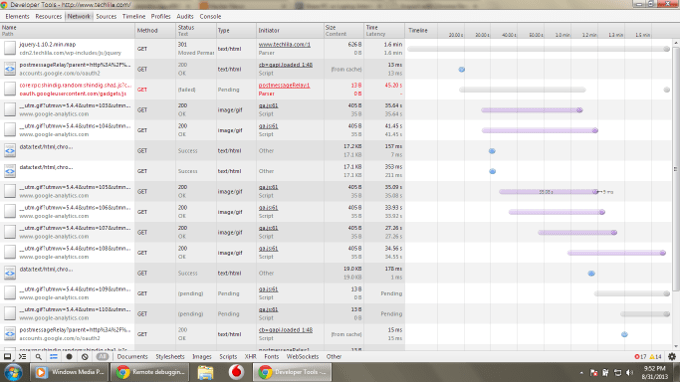680x382 pixels.
Task: Open Windows Media Player from taskbar
Action: click(x=69, y=372)
